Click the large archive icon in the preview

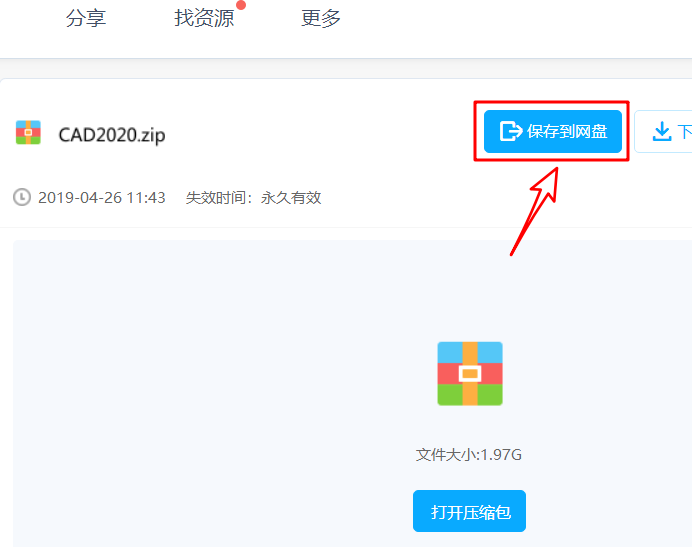point(470,373)
